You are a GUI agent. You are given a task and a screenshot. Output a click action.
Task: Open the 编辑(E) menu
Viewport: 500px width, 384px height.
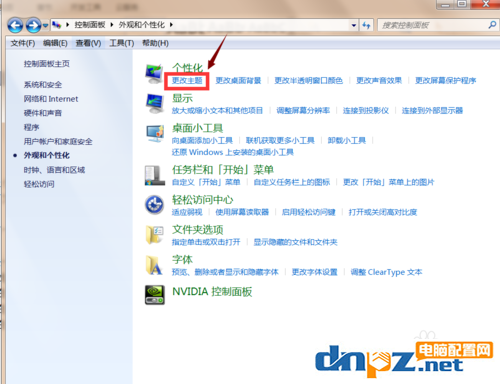[x=55, y=43]
